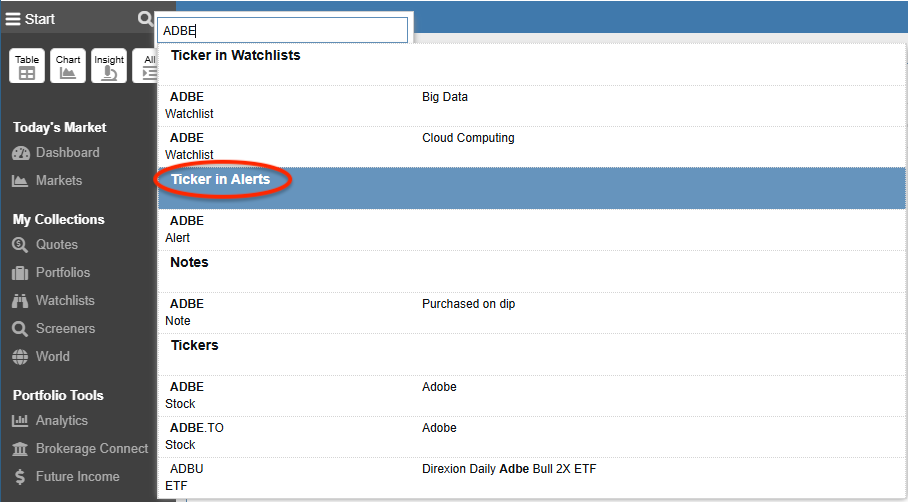Select ADBE Adobe stock result

531,395
